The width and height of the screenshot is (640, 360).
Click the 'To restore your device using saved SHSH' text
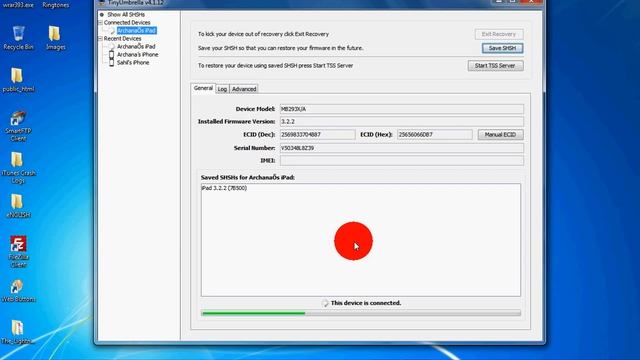coord(276,66)
